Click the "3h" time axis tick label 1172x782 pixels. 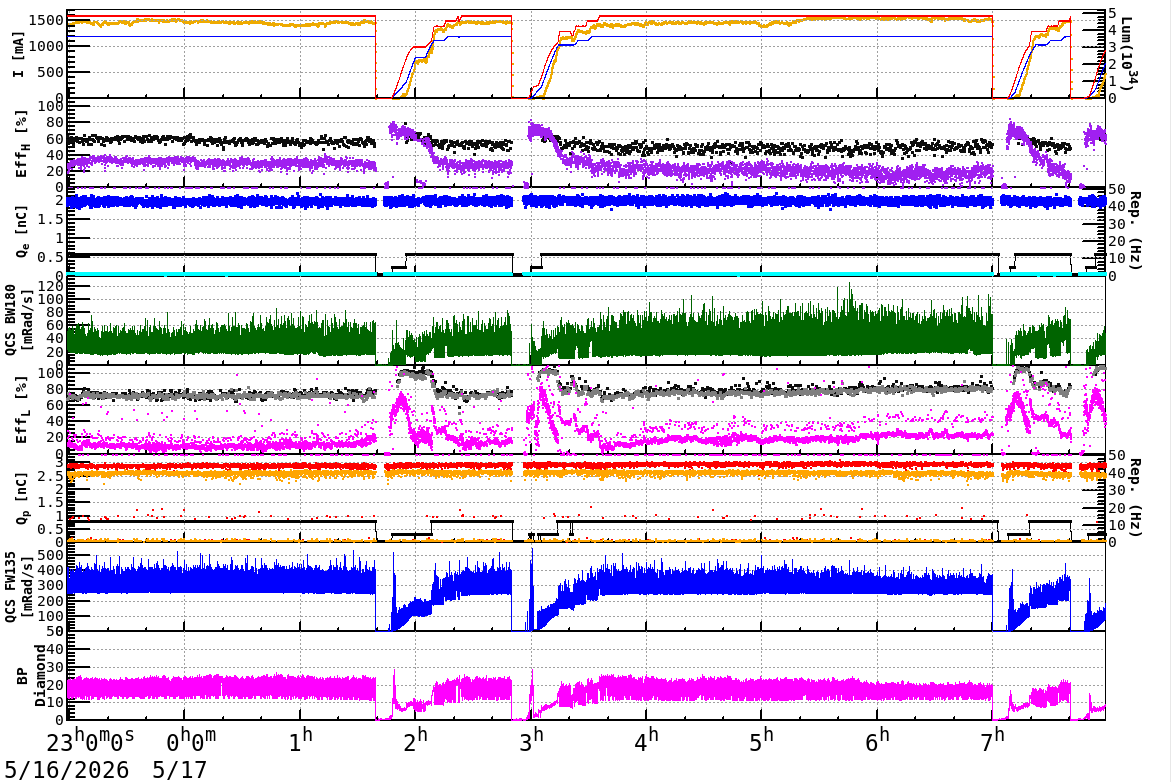tap(531, 741)
